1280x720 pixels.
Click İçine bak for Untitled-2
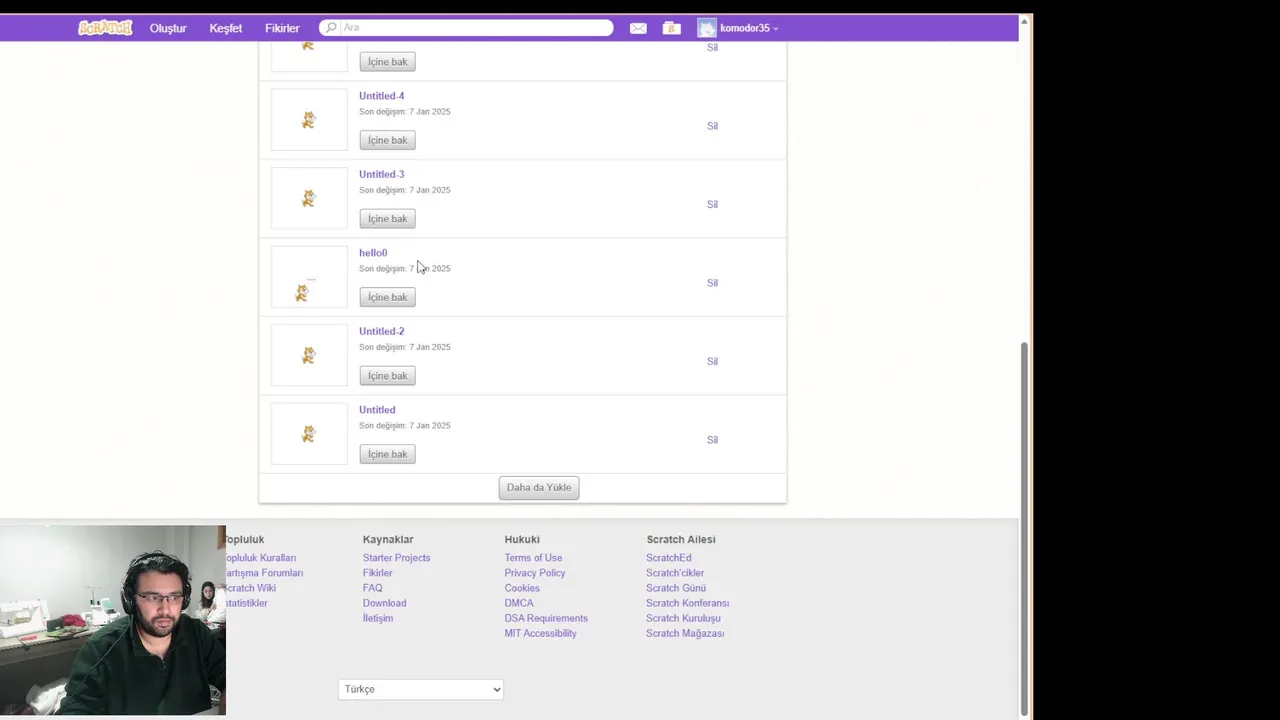(387, 376)
